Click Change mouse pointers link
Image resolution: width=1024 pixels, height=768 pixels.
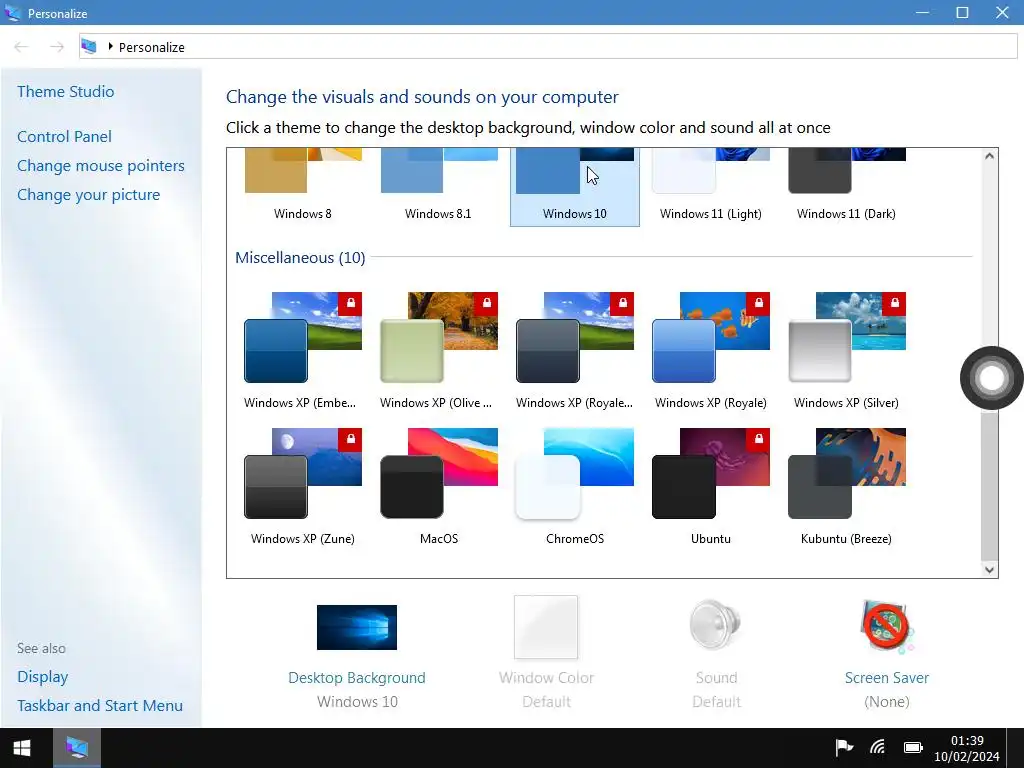coord(101,166)
